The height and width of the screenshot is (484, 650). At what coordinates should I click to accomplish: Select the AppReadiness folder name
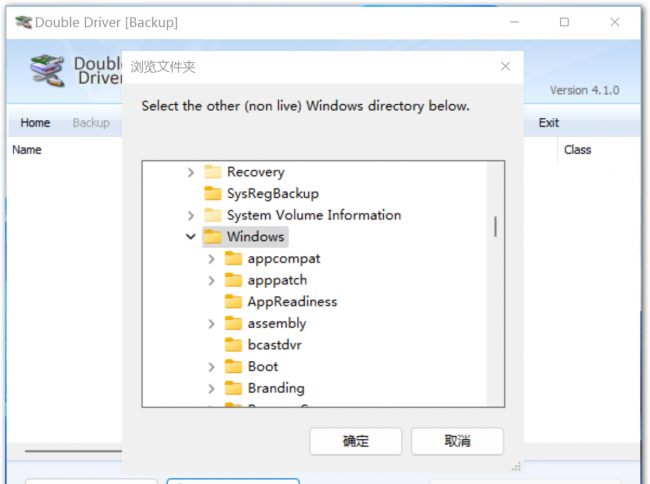click(x=292, y=302)
